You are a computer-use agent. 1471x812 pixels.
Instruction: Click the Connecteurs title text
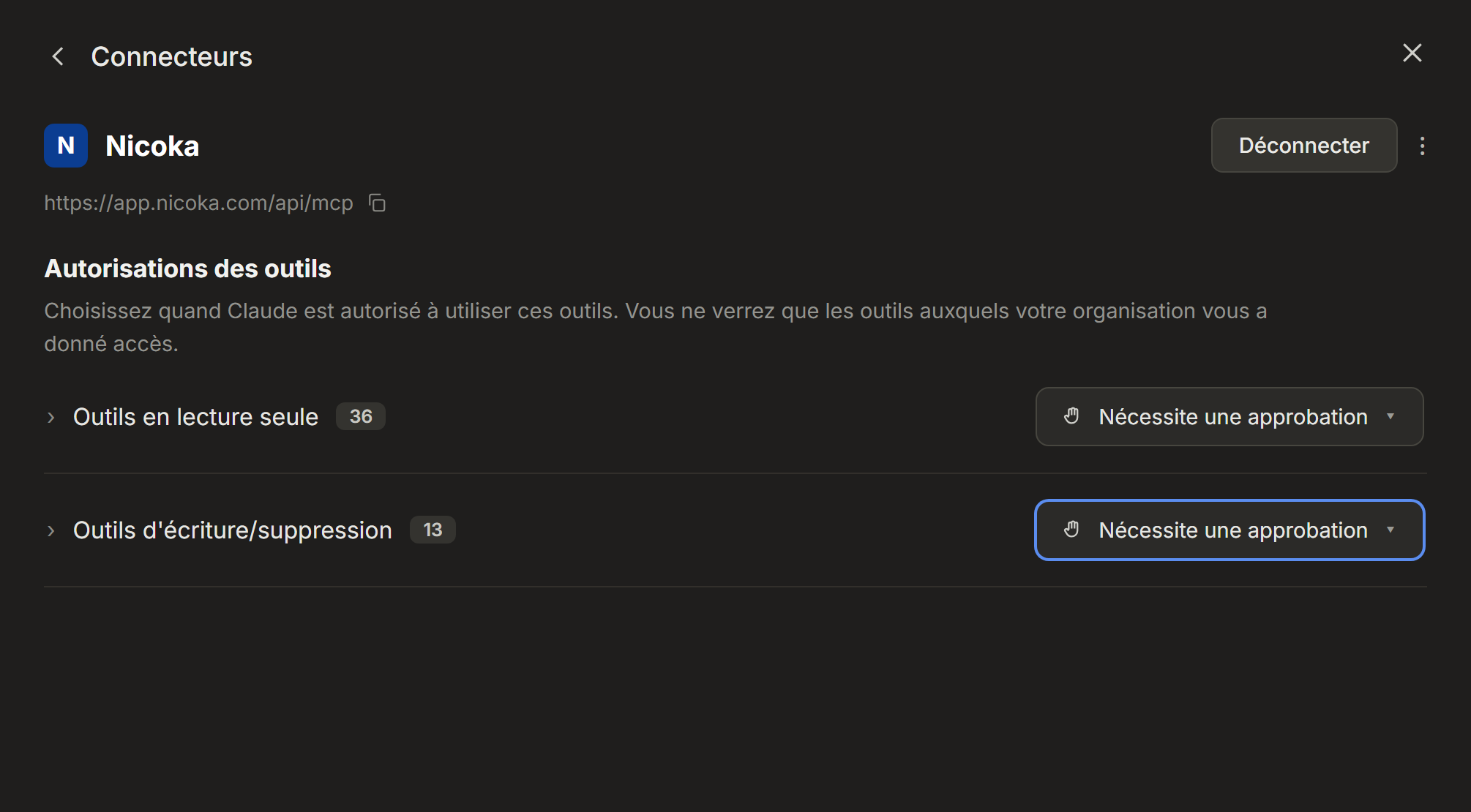(x=171, y=56)
